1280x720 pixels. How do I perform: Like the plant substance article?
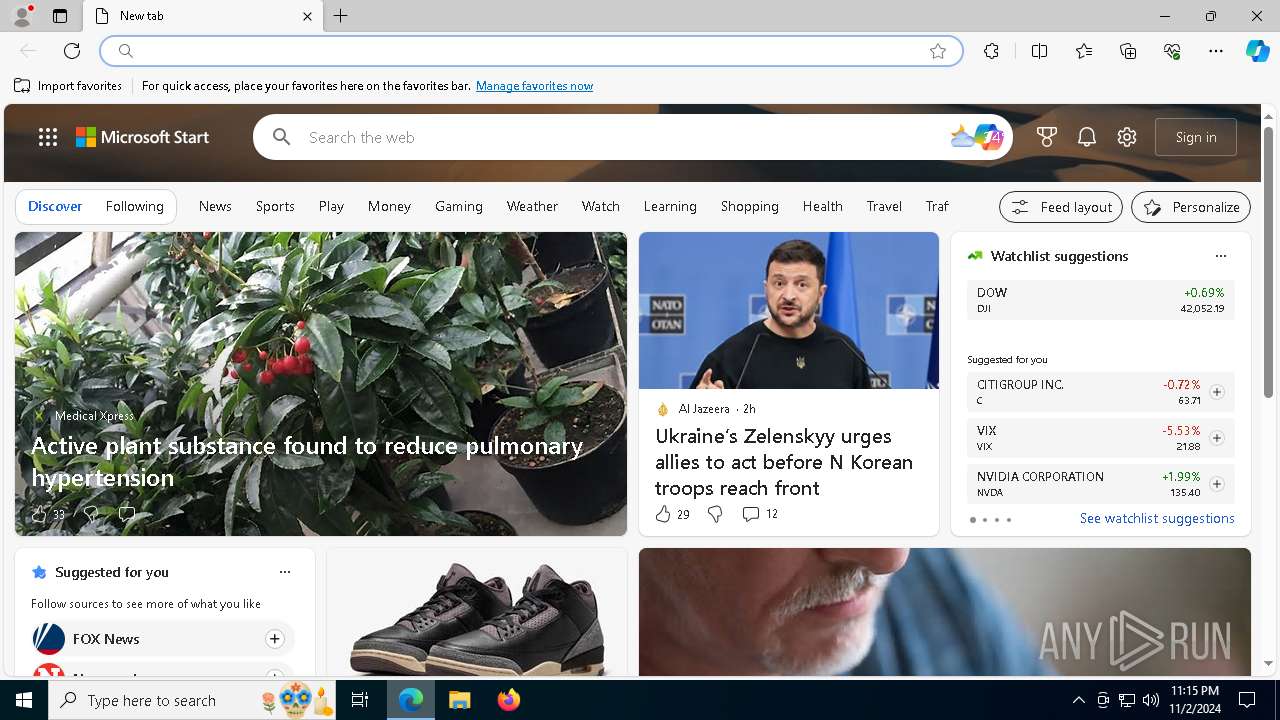click(47, 514)
